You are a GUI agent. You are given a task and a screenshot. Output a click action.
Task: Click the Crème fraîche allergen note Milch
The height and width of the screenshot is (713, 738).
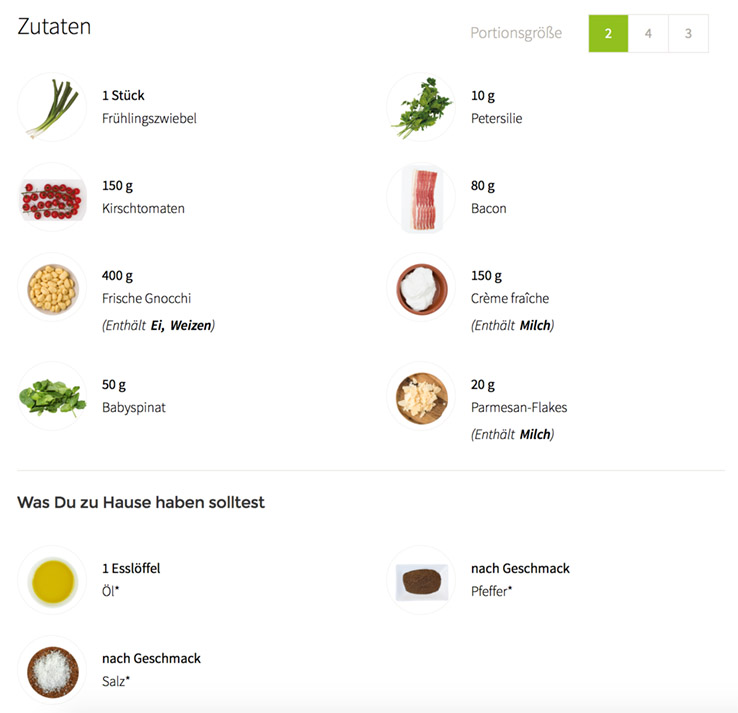(535, 325)
